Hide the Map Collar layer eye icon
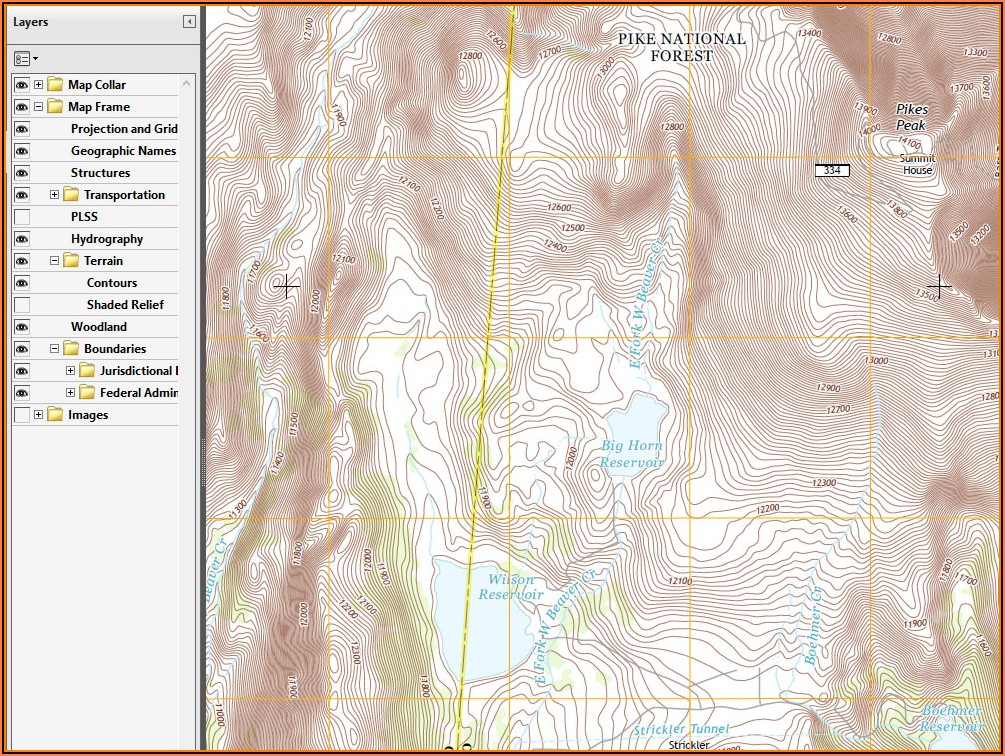The width and height of the screenshot is (1005, 756). point(22,85)
